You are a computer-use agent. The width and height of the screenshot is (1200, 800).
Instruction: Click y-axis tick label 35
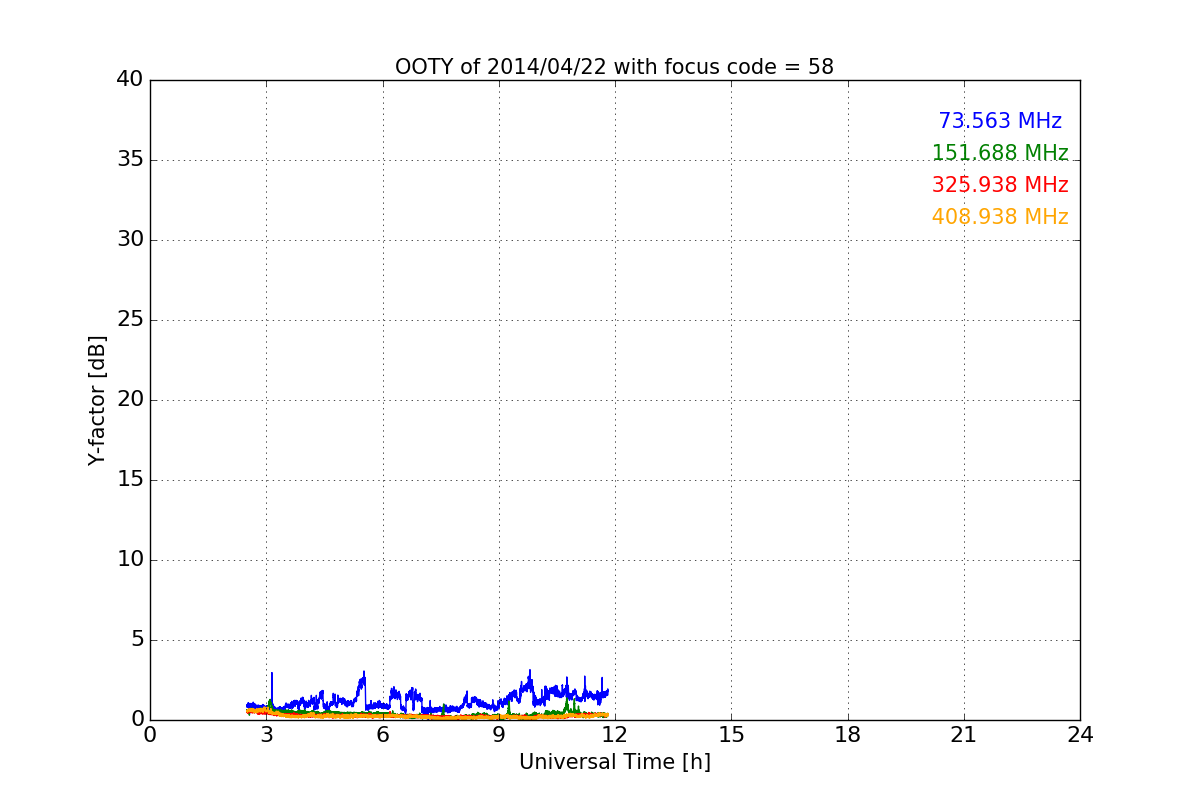(x=130, y=159)
